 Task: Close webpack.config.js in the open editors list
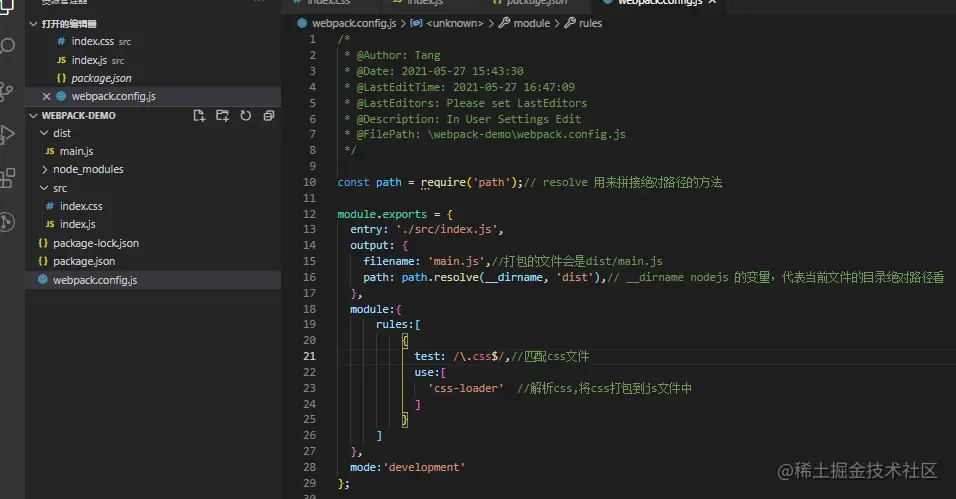tap(46, 96)
